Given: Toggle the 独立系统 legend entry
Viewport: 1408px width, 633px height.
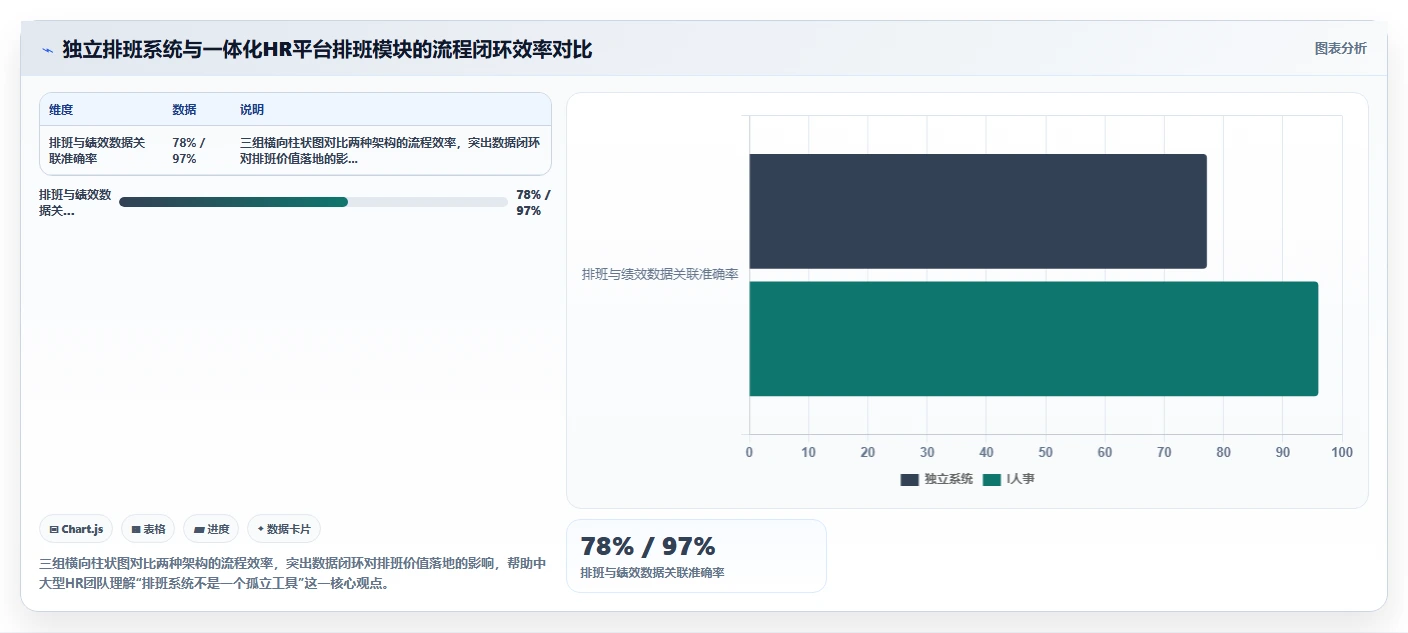Looking at the screenshot, I should click(x=937, y=479).
